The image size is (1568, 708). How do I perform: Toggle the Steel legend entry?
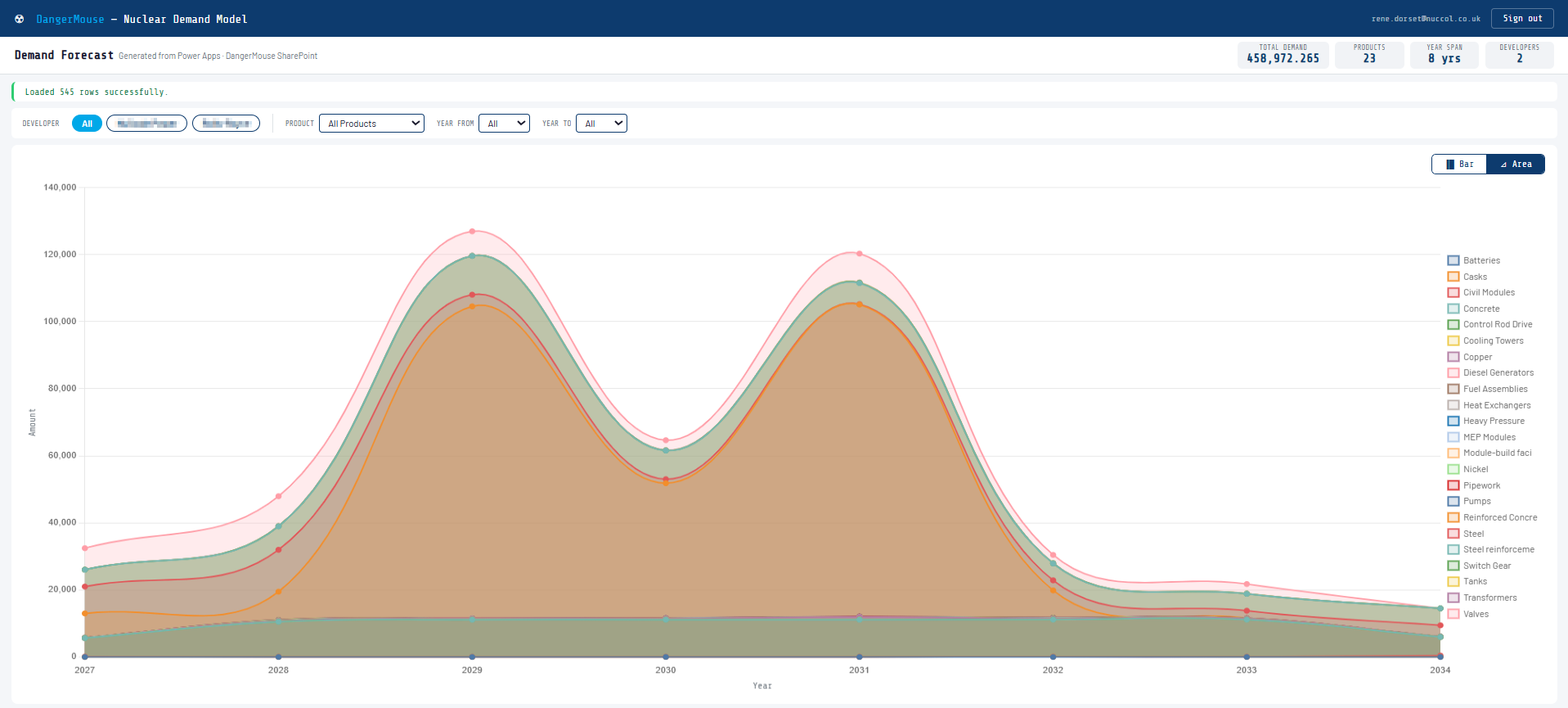1466,534
